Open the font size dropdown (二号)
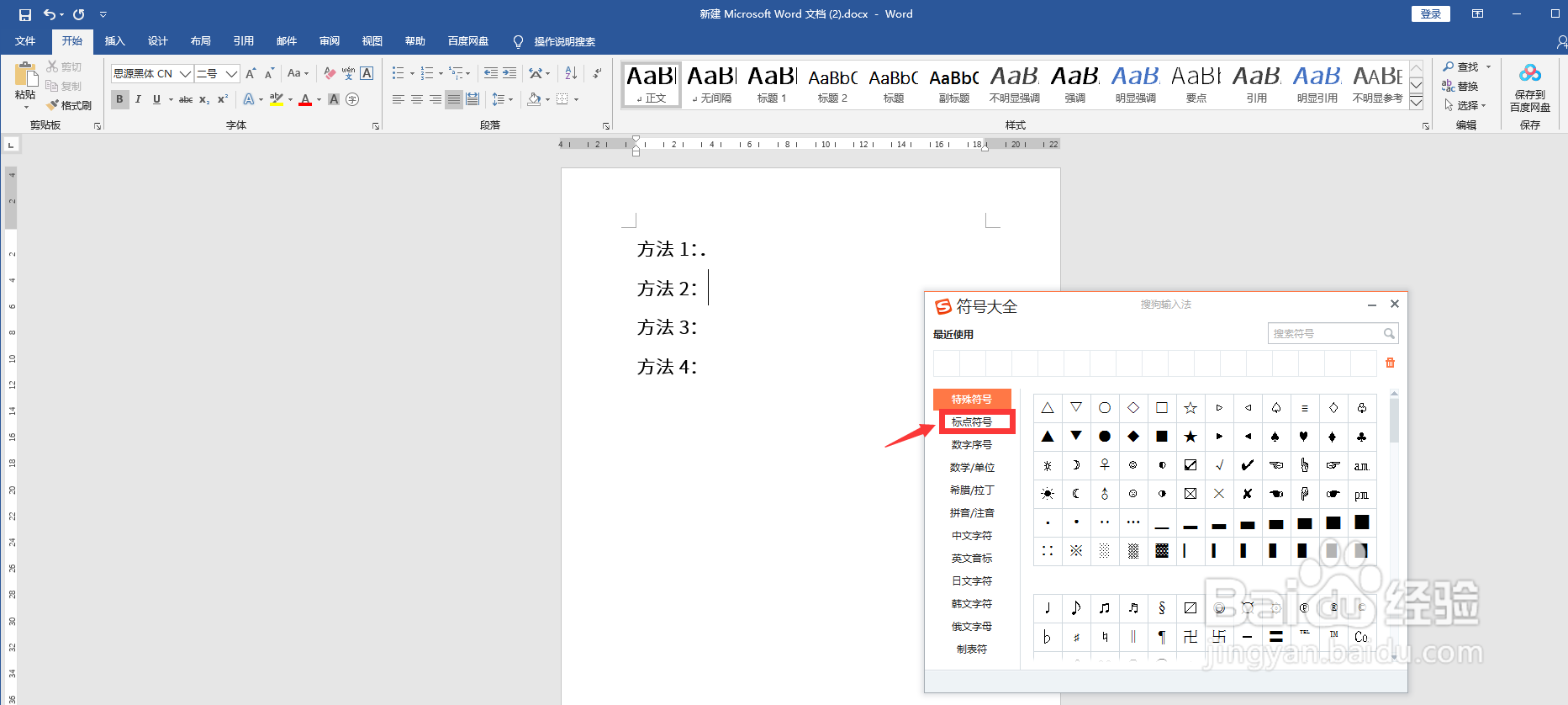This screenshot has height=705, width=1568. 231,73
